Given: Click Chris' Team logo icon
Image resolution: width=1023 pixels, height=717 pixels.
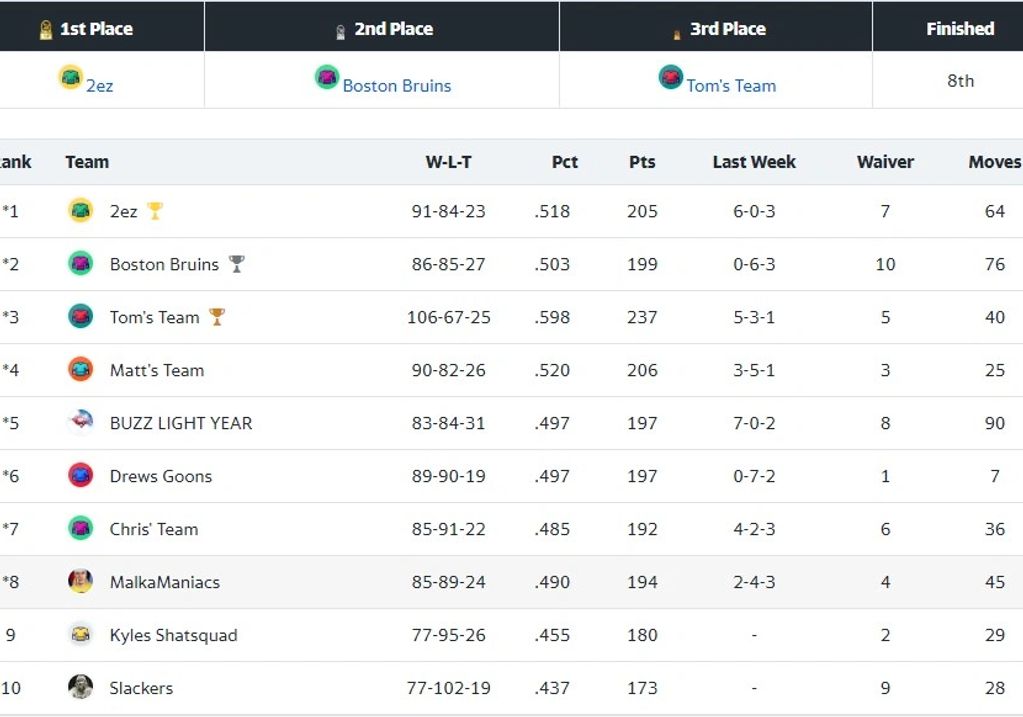Looking at the screenshot, I should pos(80,529).
